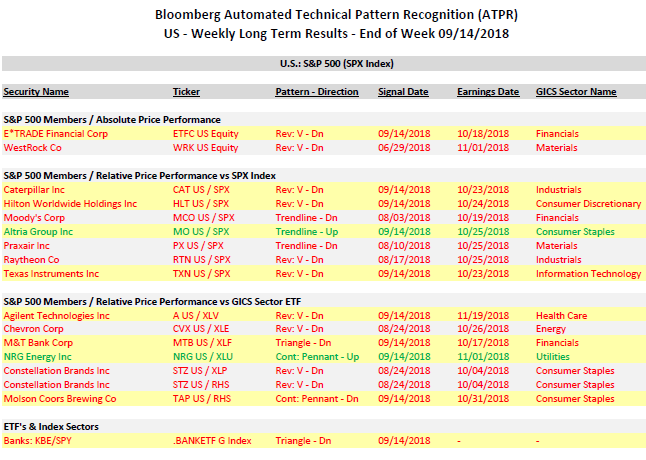Click the Consumer Discretionary sector for Hilton

(x=588, y=204)
